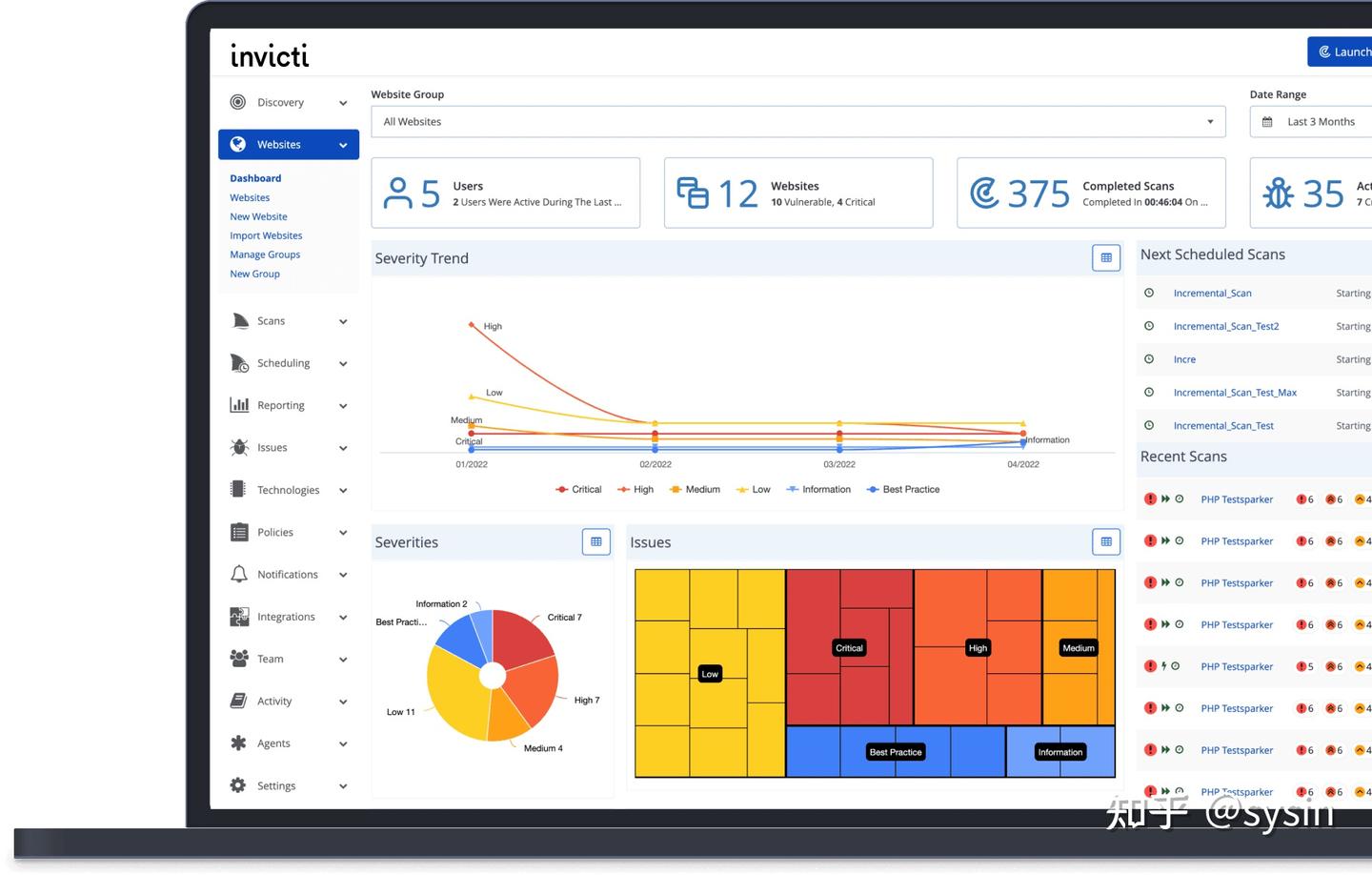
Task: Open the New Website submenu item
Action: click(258, 216)
